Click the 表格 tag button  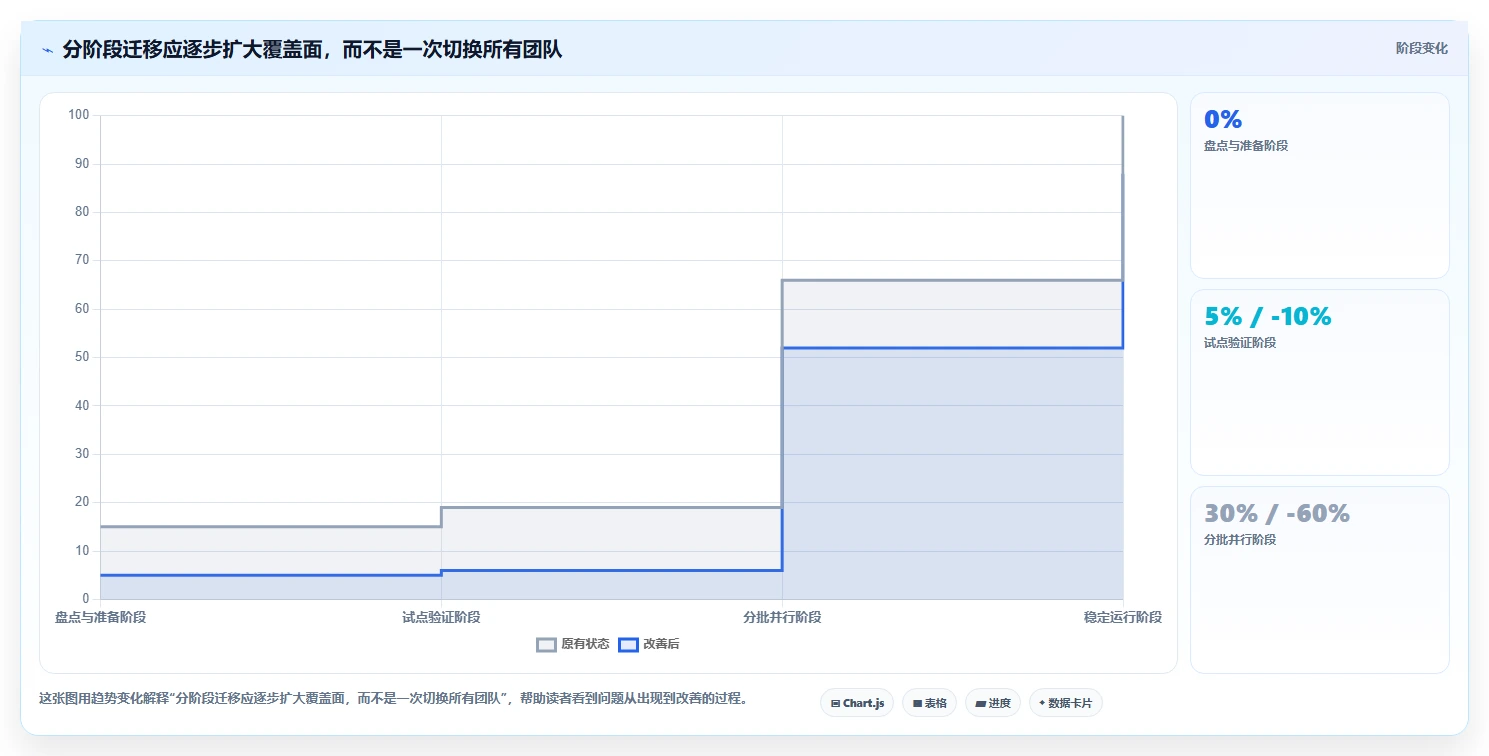[x=929, y=703]
